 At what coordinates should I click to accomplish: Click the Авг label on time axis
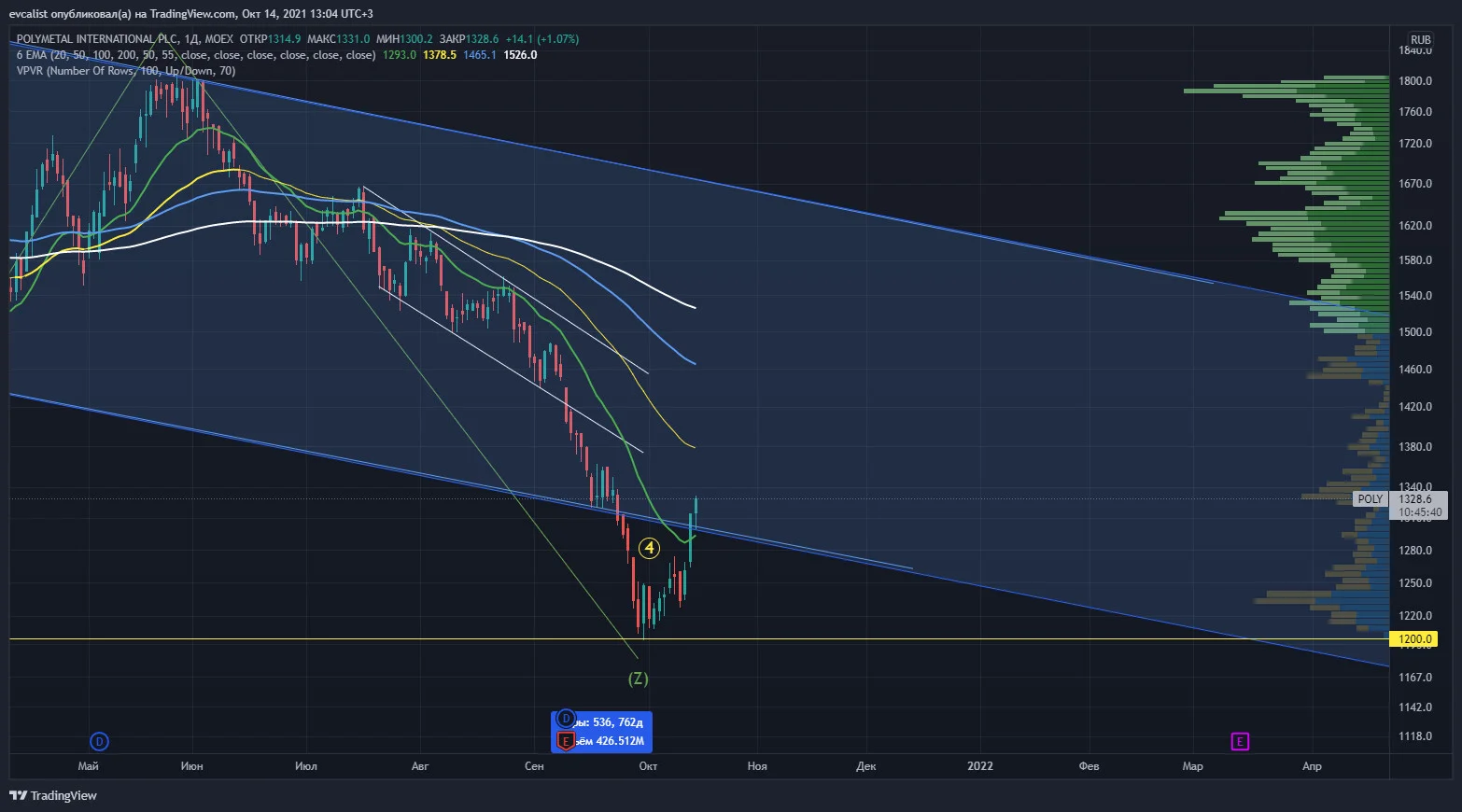click(x=420, y=766)
